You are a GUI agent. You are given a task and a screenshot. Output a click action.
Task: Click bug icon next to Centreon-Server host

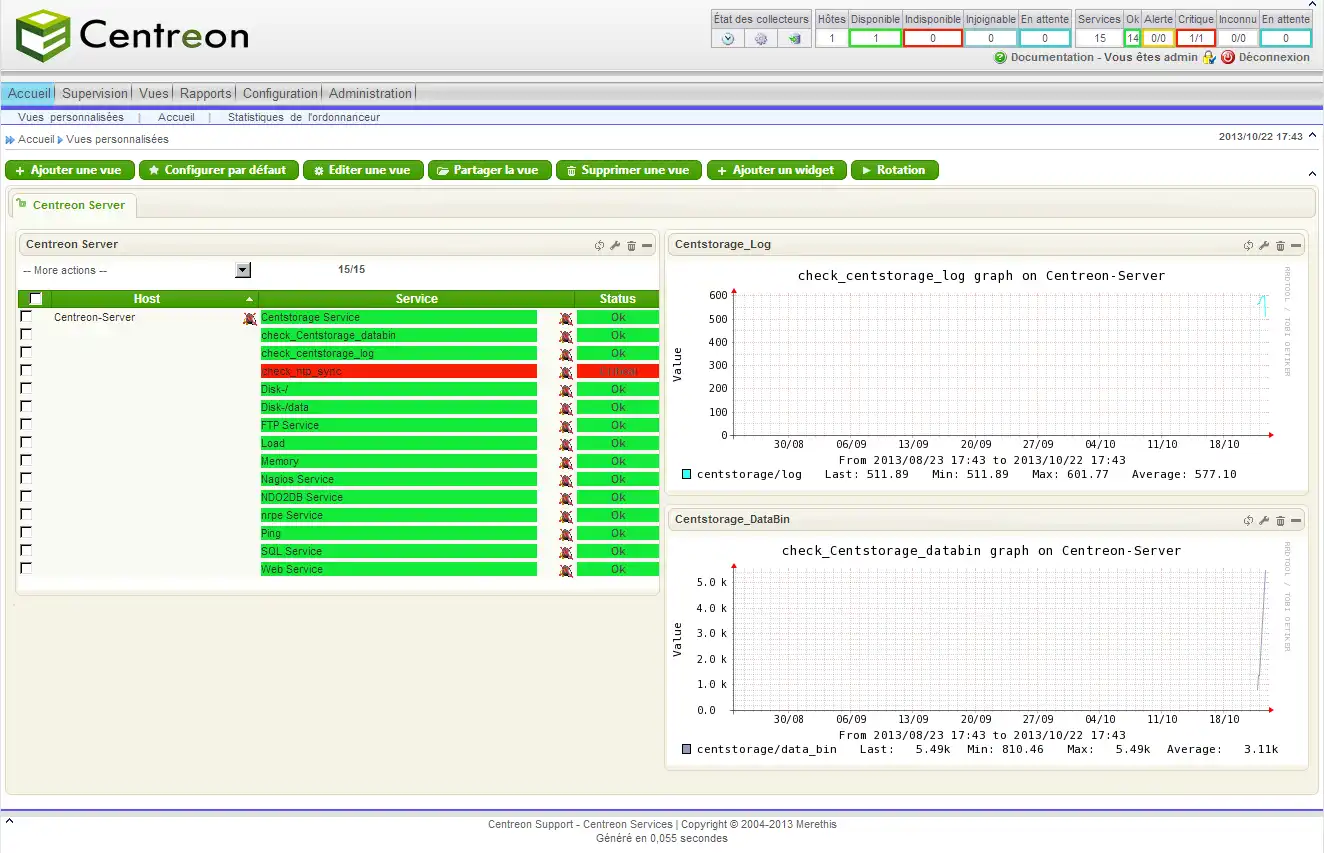[x=250, y=319]
